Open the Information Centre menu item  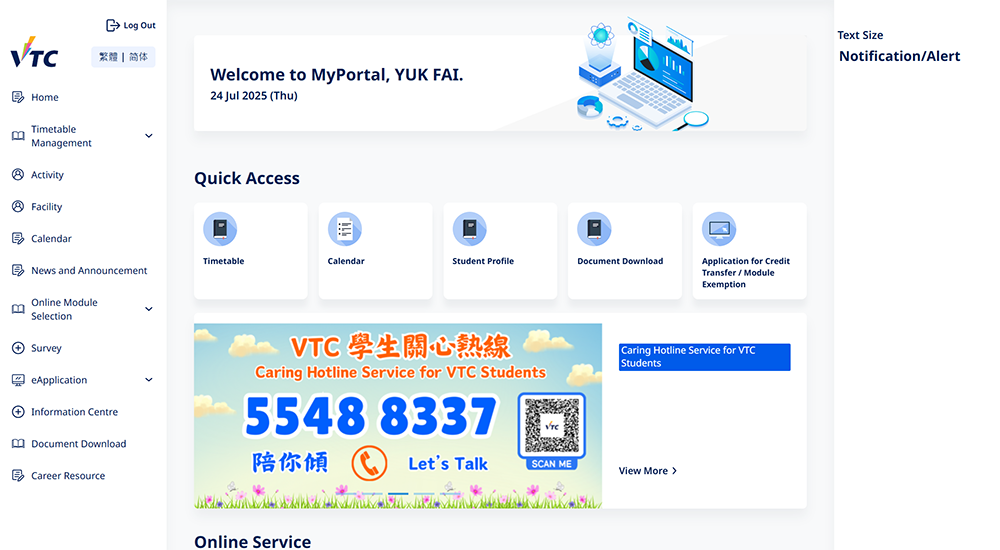click(x=75, y=412)
